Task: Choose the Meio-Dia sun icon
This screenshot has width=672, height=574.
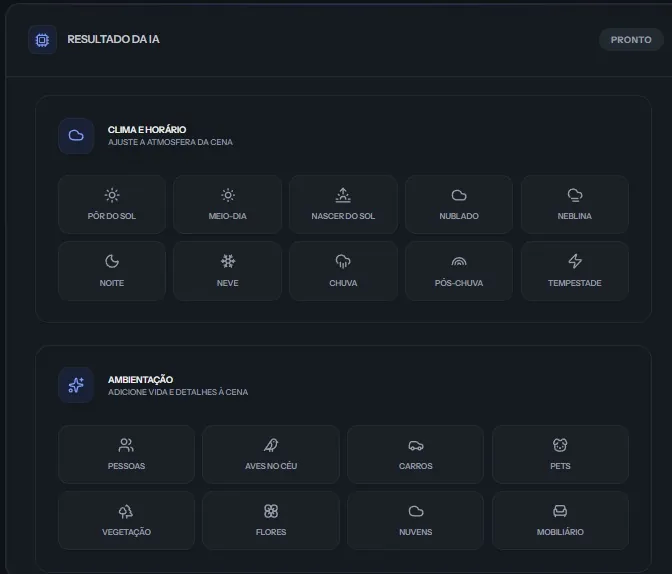Action: [228, 195]
